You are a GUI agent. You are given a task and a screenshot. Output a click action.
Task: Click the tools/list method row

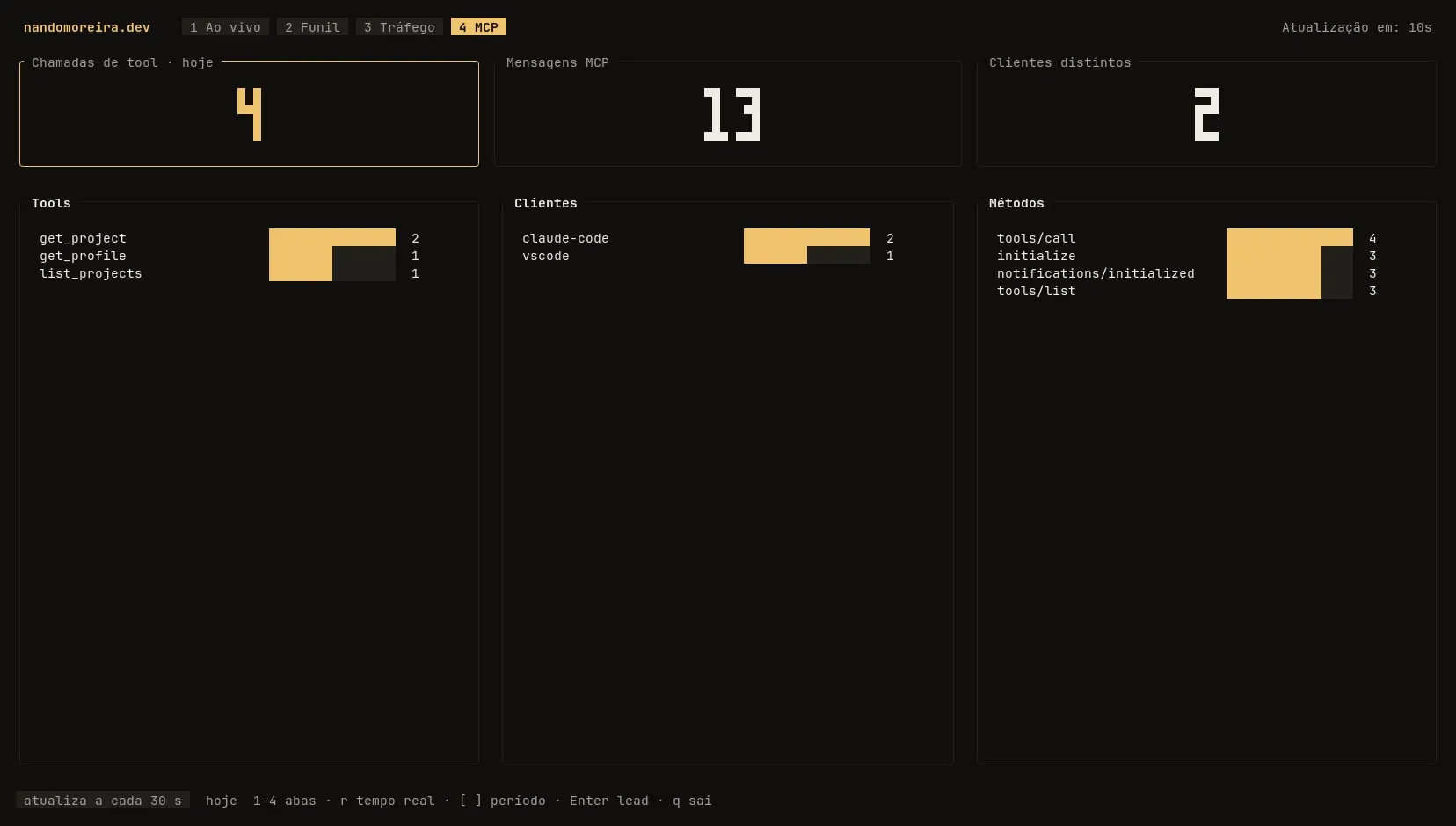click(x=1187, y=291)
